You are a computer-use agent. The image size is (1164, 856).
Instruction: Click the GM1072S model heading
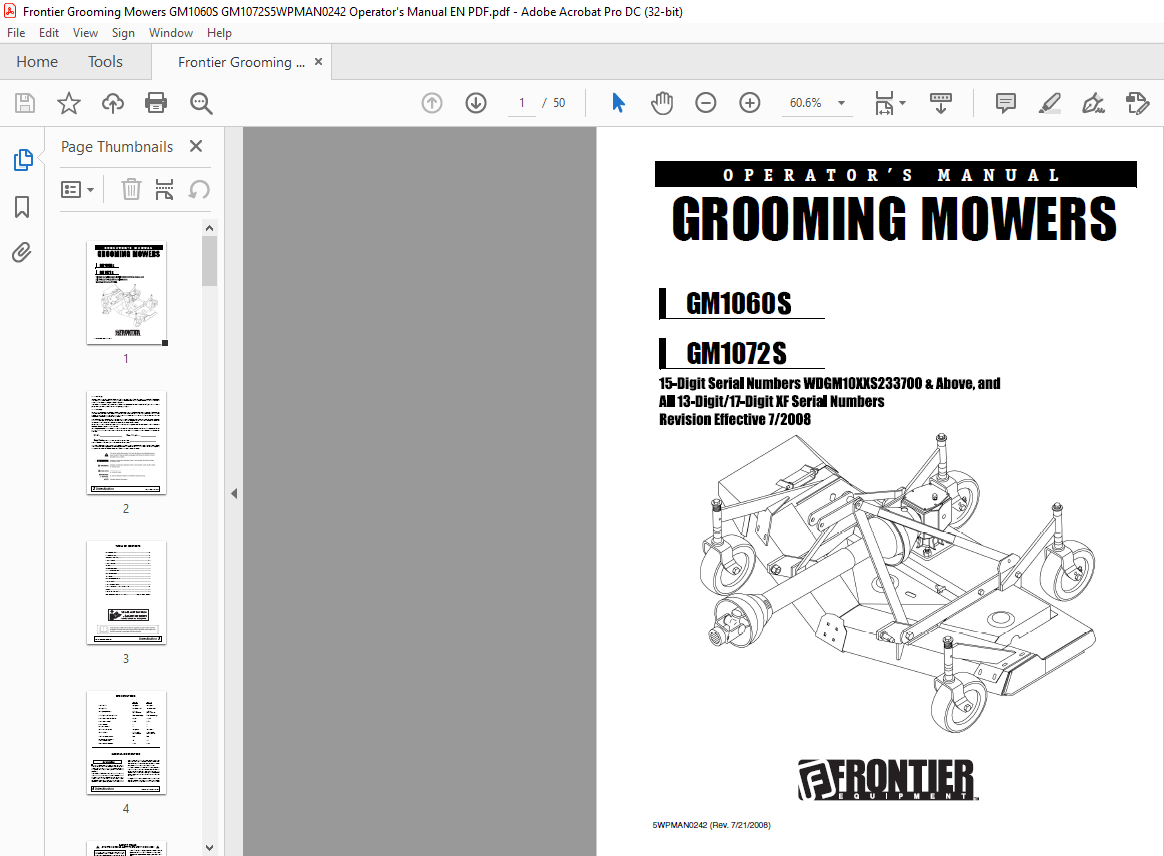(x=736, y=354)
